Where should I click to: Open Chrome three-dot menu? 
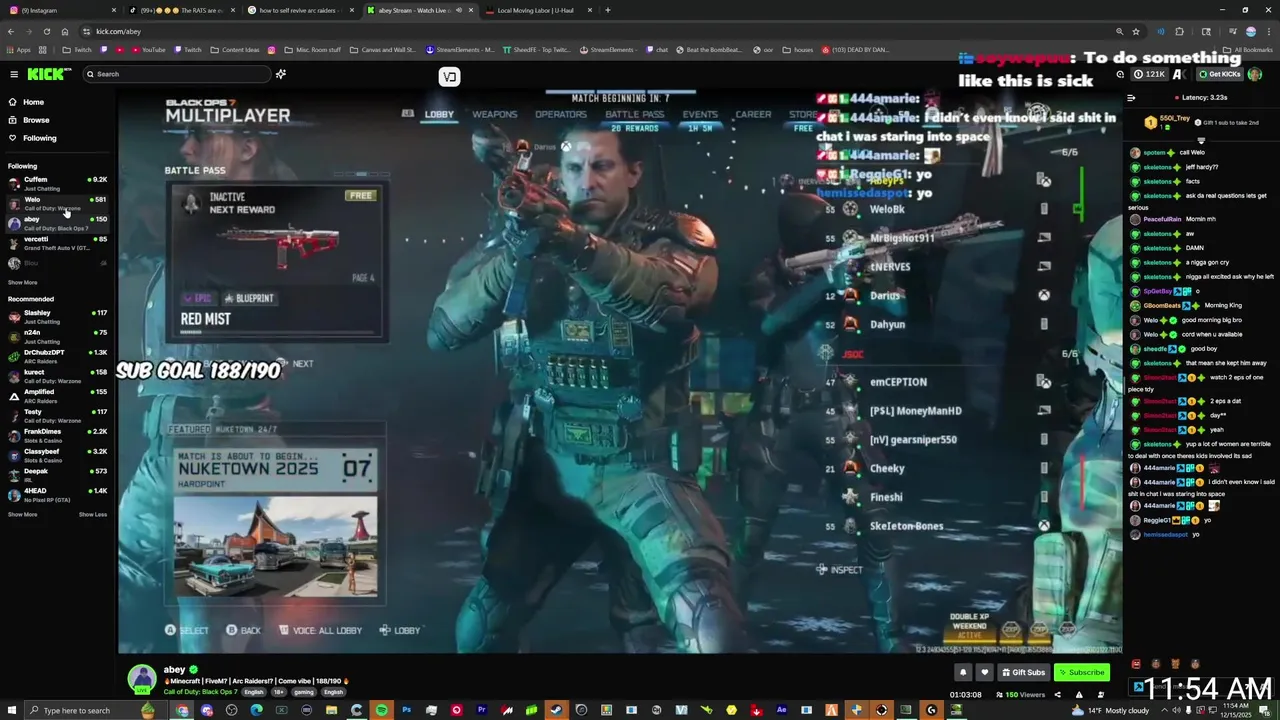[x=1268, y=31]
